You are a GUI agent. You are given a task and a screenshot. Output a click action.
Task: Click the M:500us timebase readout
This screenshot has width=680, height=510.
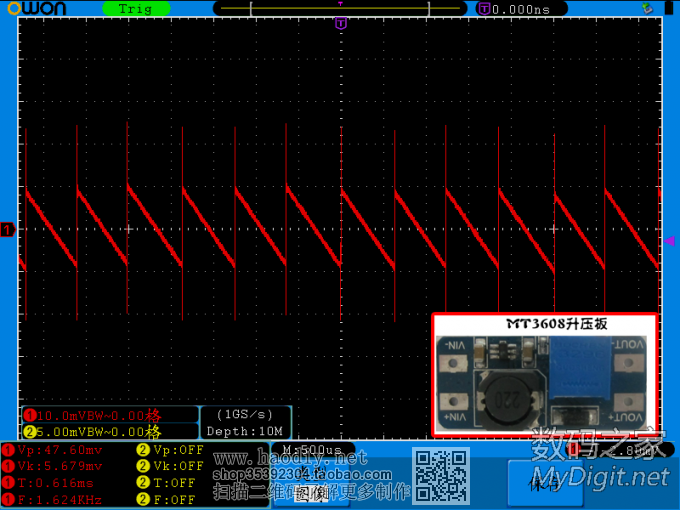[312, 450]
